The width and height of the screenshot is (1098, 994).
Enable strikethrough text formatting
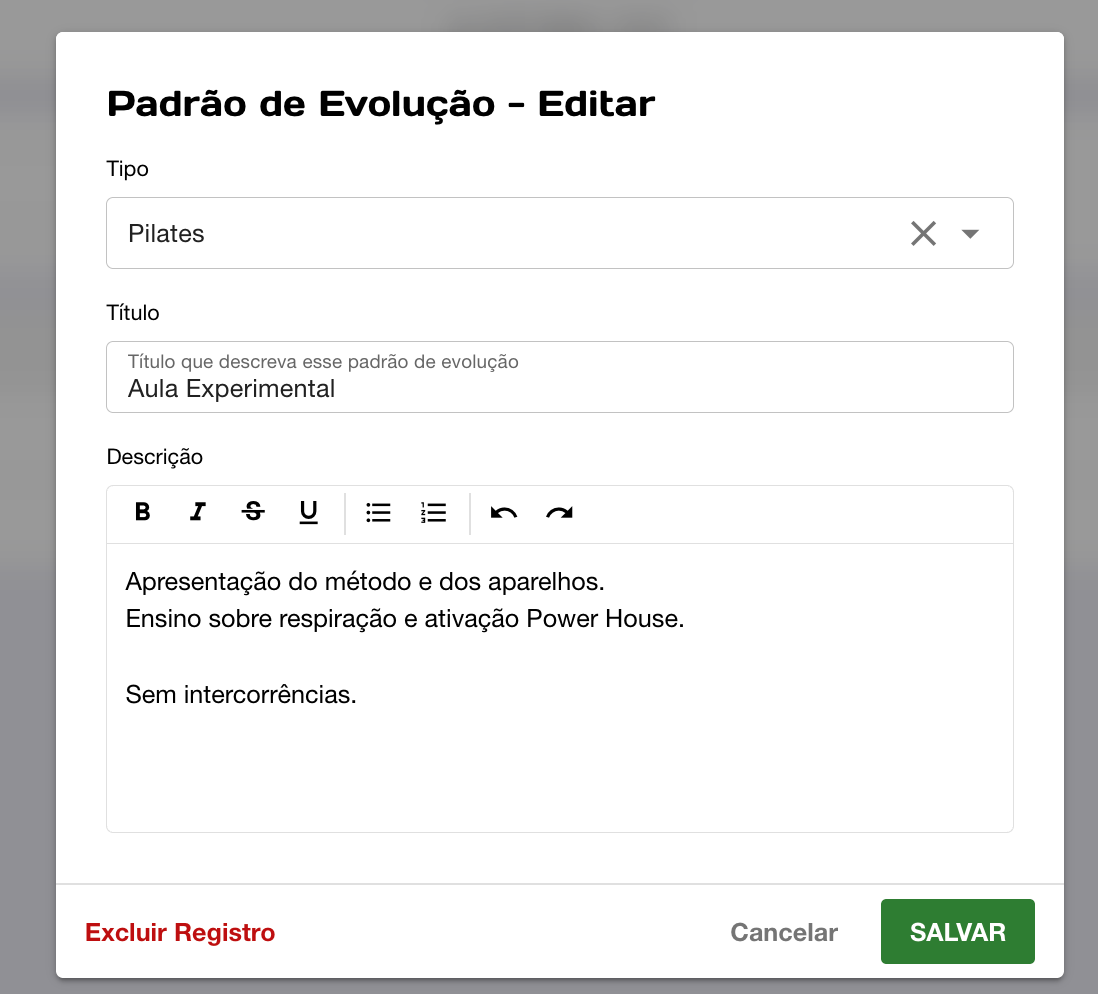pos(253,513)
